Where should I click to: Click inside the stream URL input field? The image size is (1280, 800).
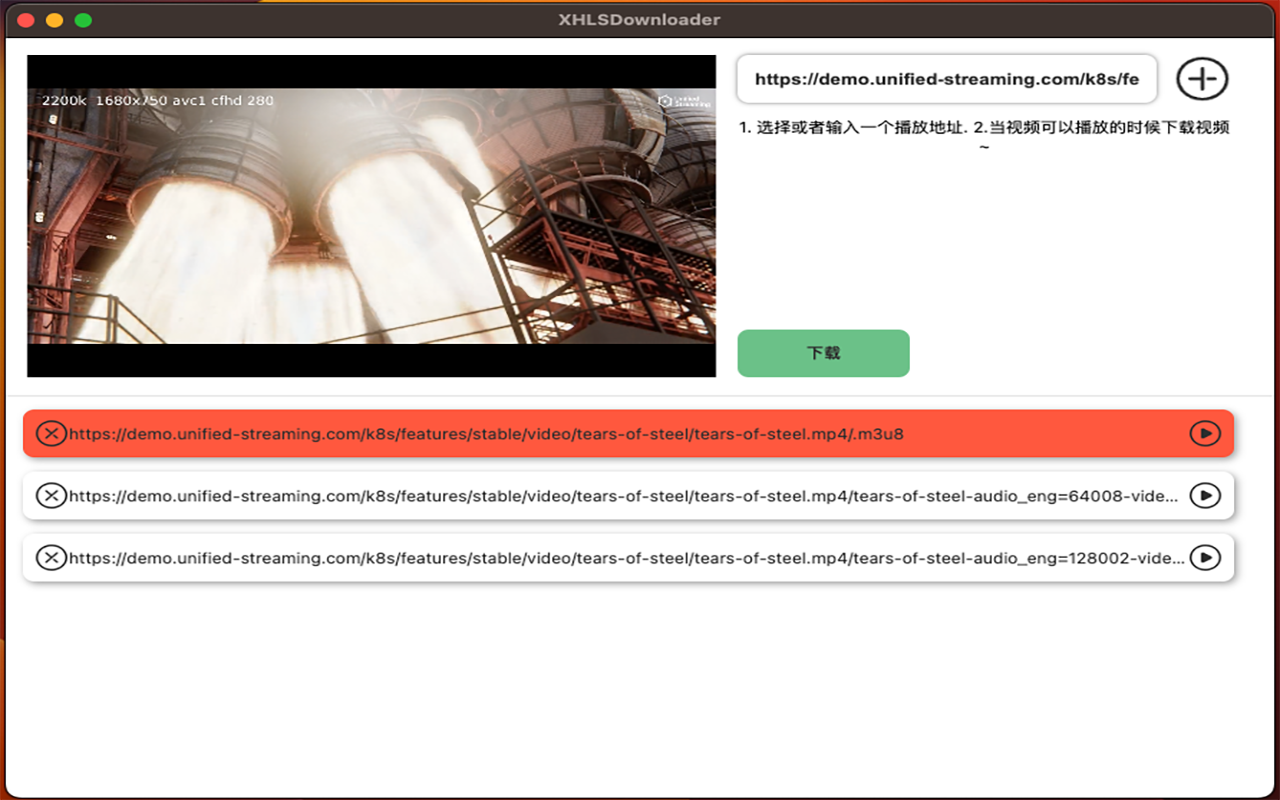[946, 78]
